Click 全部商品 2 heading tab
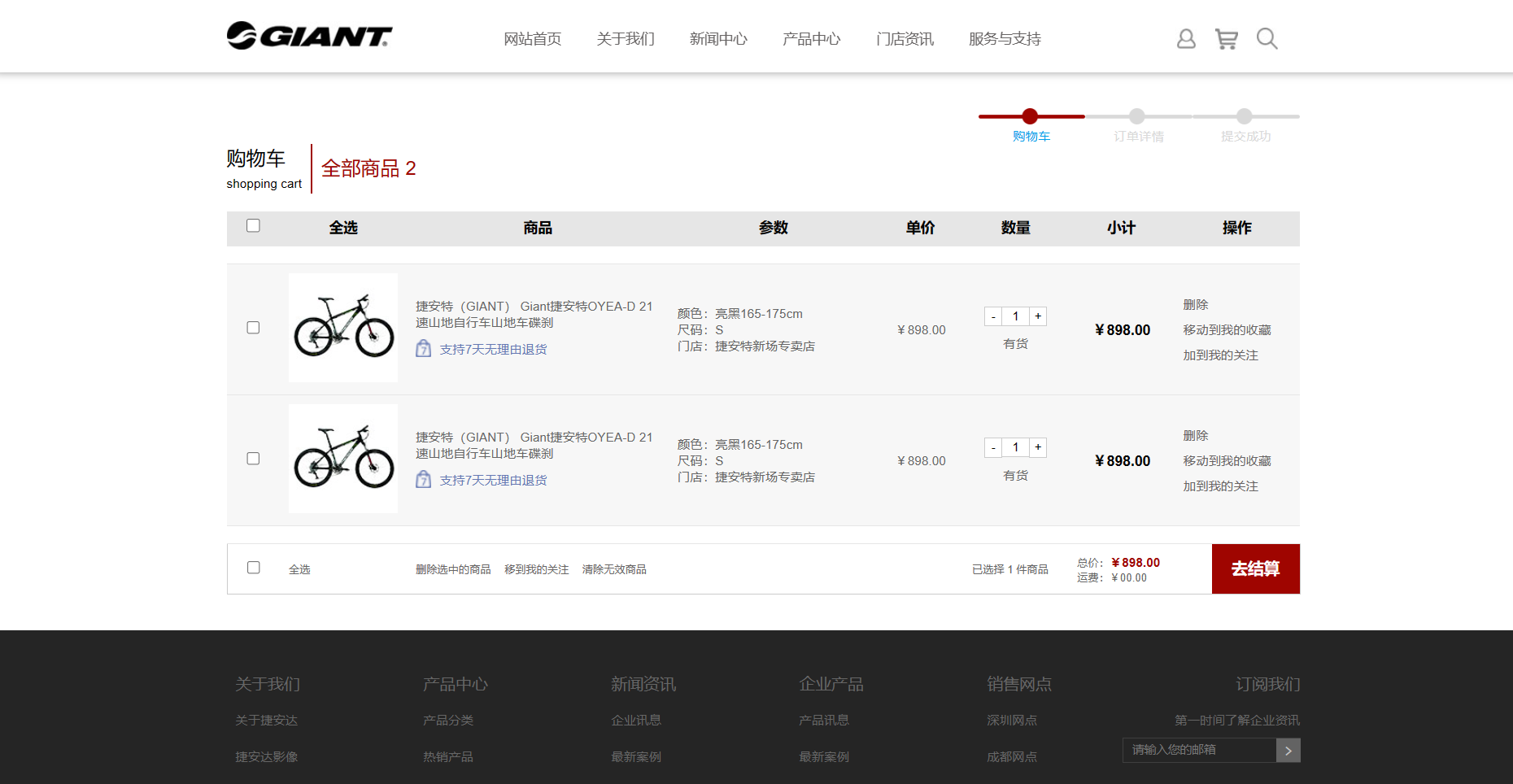Viewport: 1513px width, 784px height. [x=368, y=168]
